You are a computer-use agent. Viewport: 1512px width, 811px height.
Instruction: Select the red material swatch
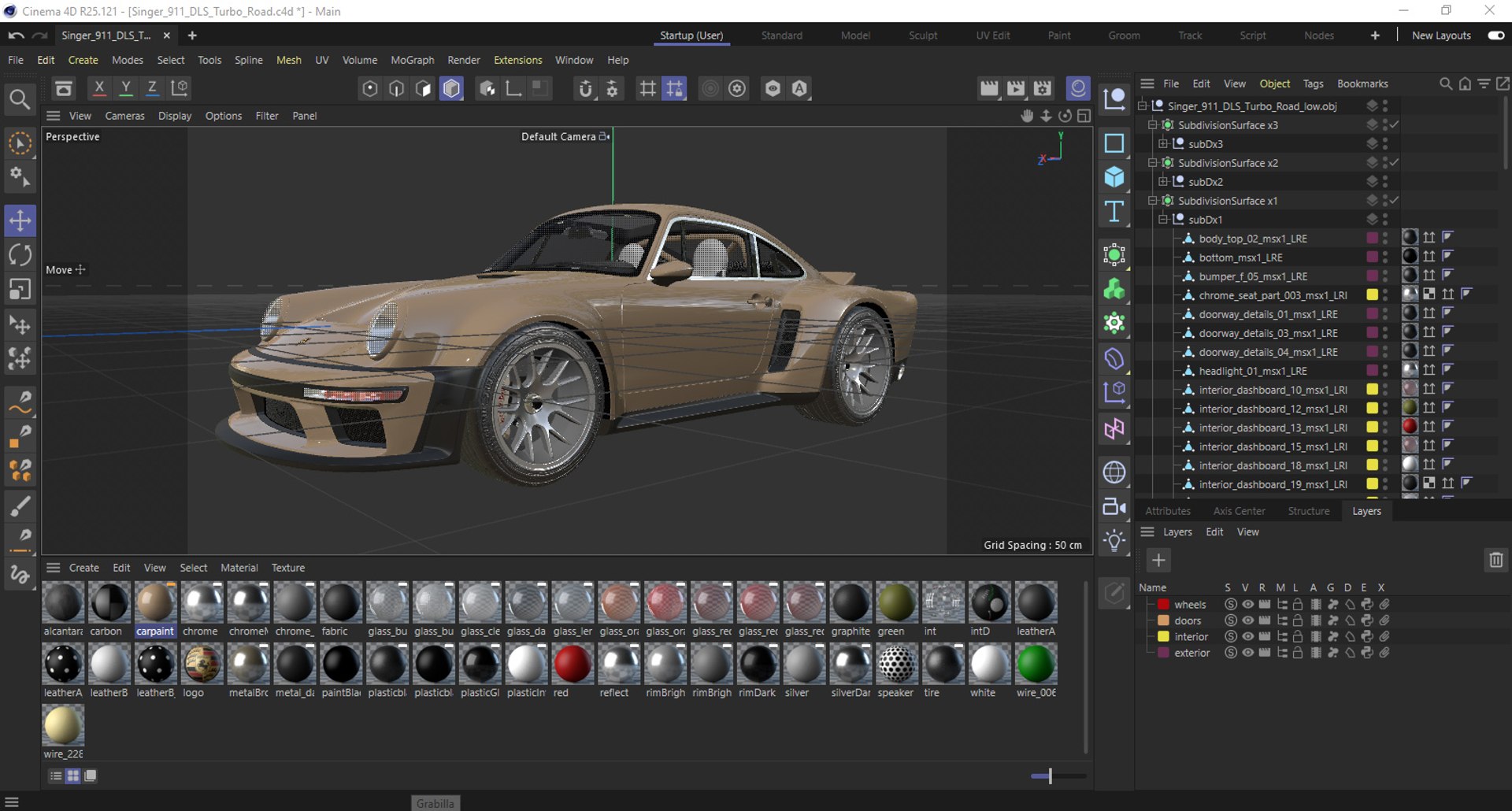[x=573, y=665]
